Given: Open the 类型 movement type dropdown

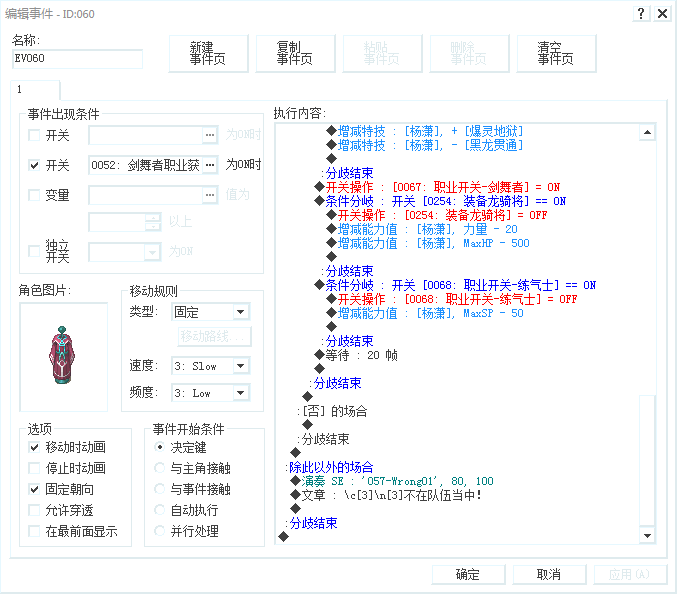Looking at the screenshot, I should pyautogui.click(x=241, y=312).
